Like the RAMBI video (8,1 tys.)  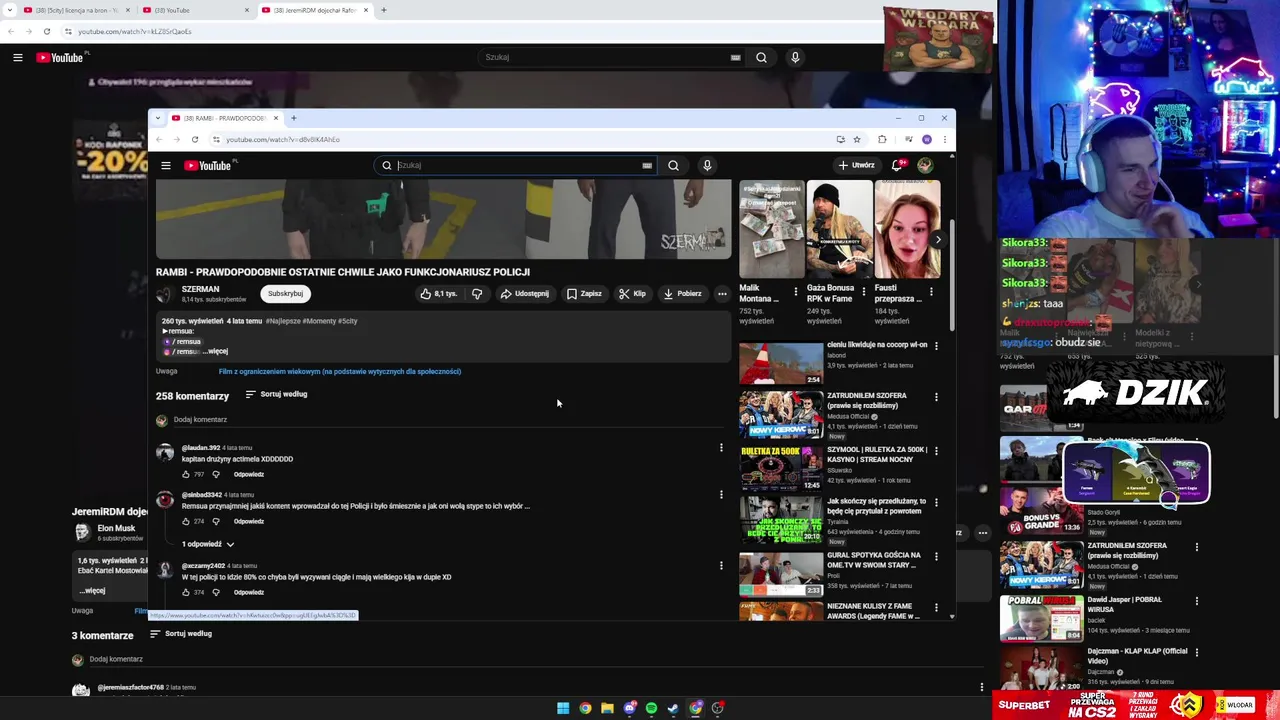(439, 294)
